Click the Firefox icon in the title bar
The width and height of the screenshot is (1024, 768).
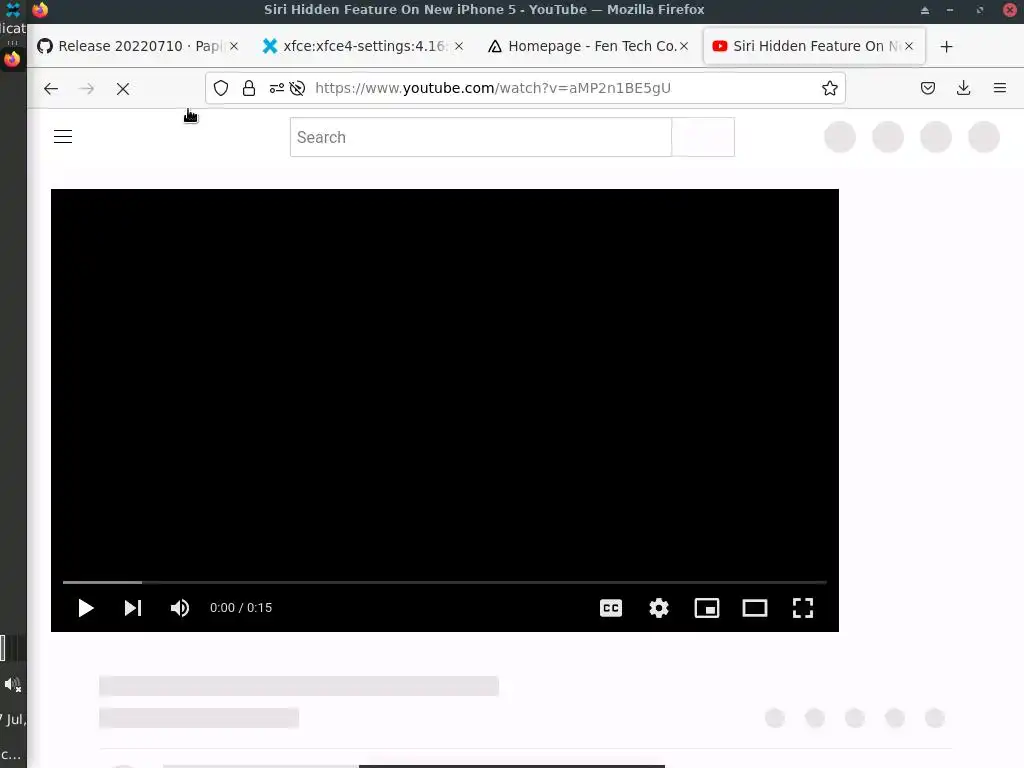(40, 10)
